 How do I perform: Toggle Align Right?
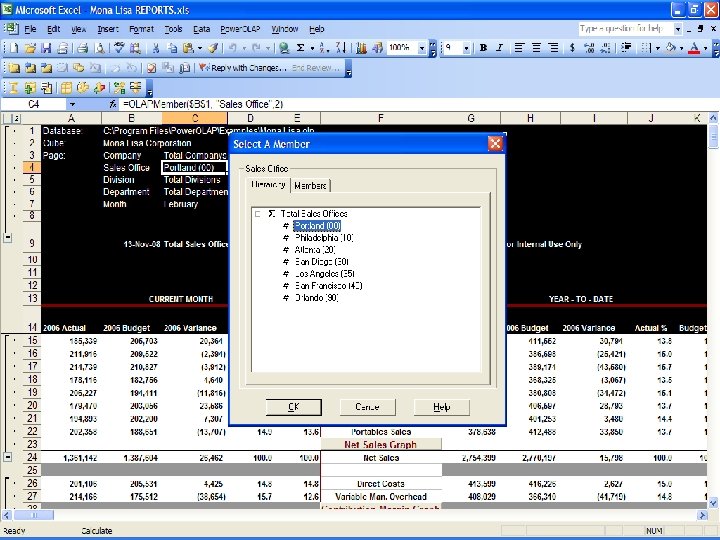(x=553, y=48)
